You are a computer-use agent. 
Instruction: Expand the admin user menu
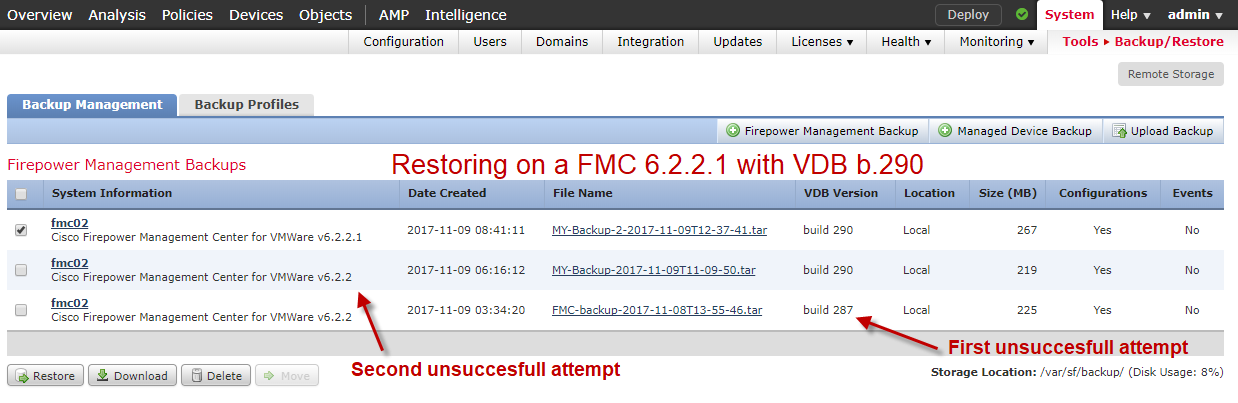[x=1196, y=15]
